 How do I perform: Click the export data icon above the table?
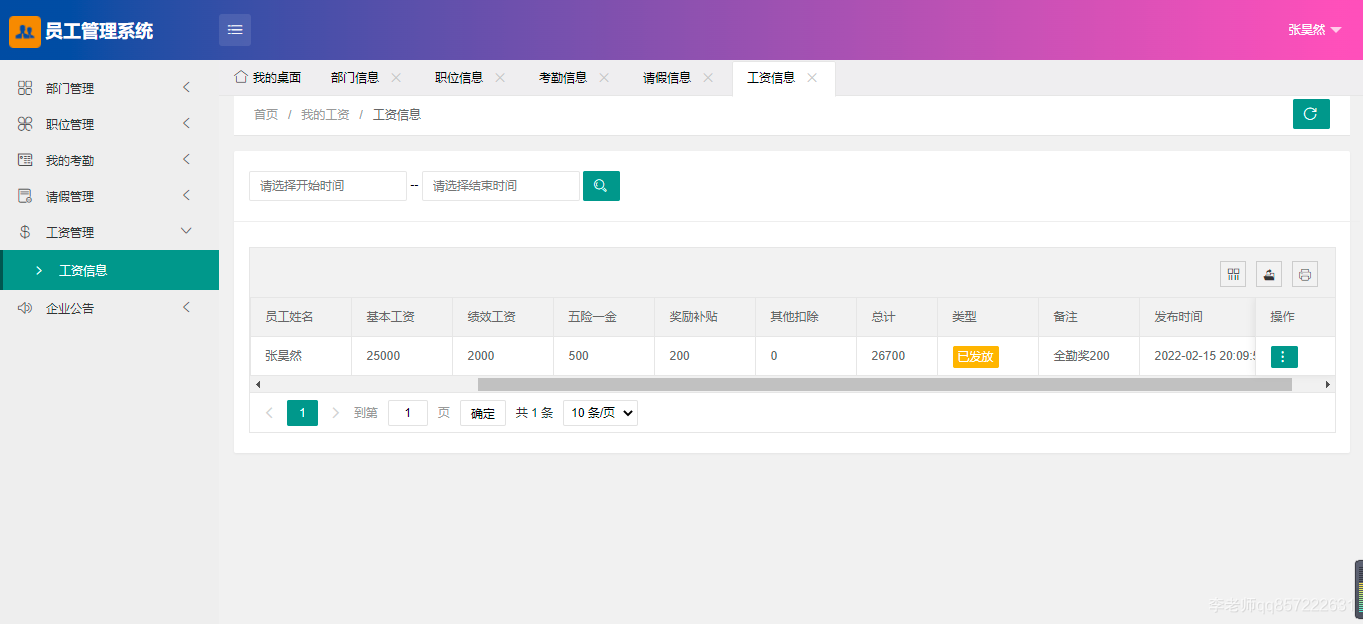[x=1268, y=273]
